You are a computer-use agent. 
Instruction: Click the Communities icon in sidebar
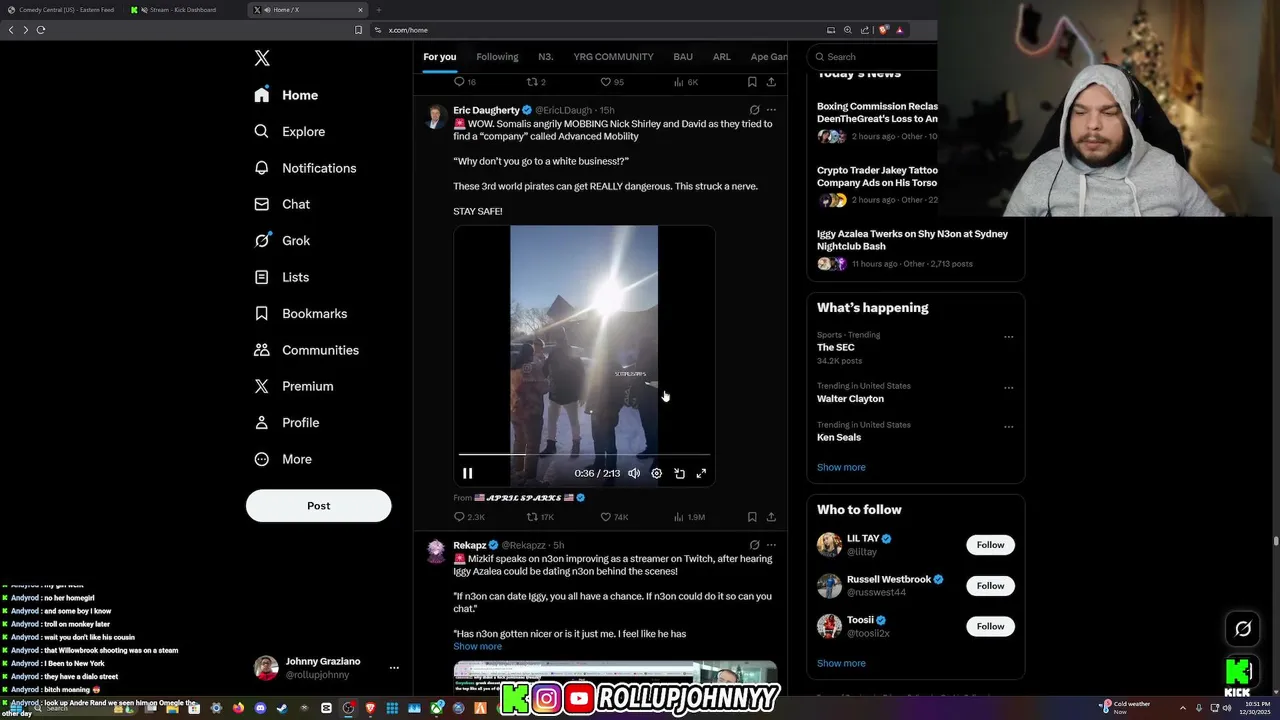click(x=262, y=350)
